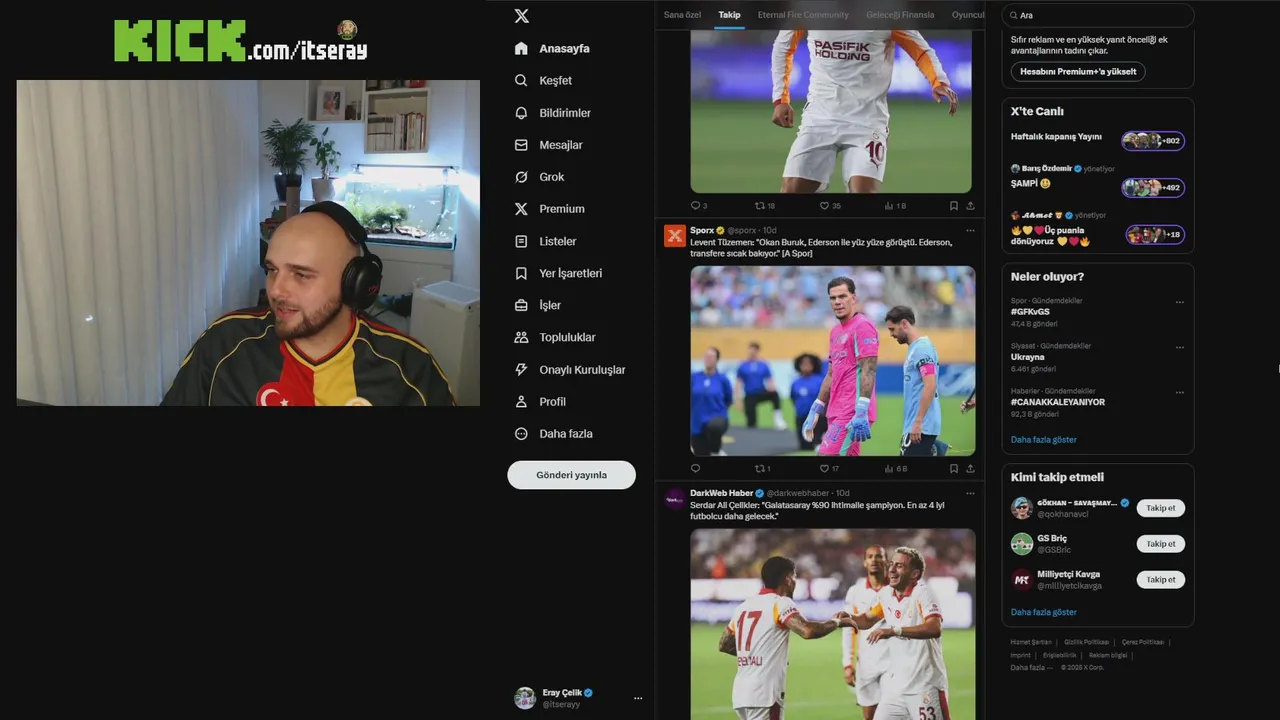Screen dimensions: 1280x720
Task: Select the Takip tab
Action: point(729,15)
